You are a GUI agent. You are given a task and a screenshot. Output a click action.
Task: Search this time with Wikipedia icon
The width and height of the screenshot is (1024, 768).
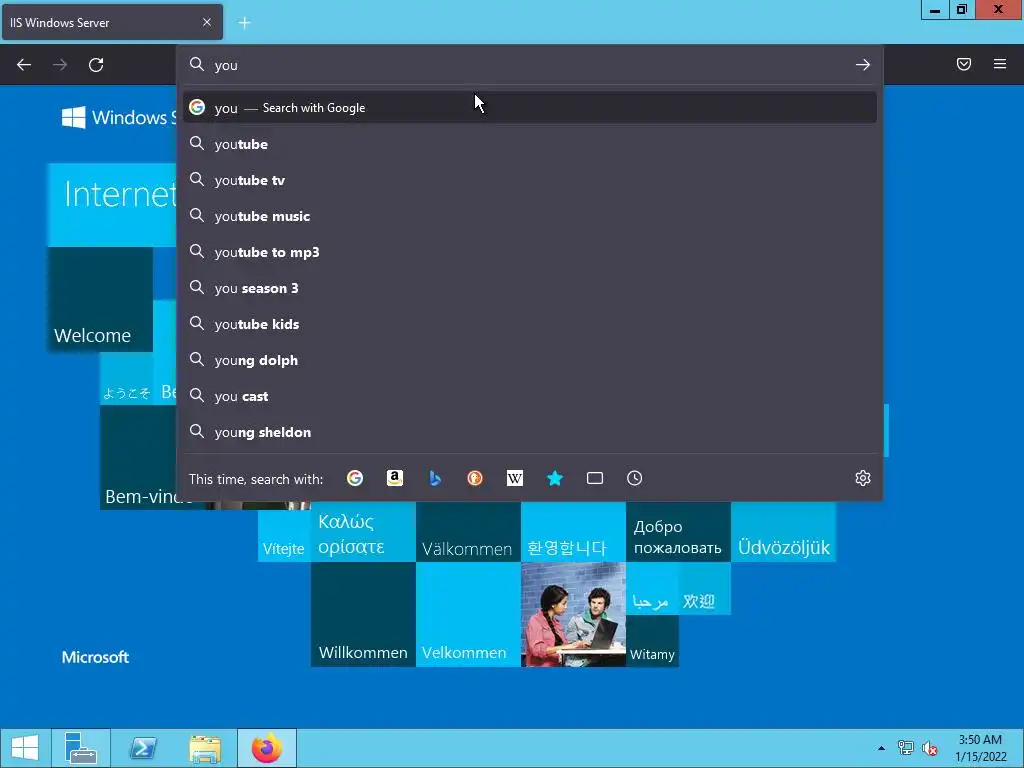pyautogui.click(x=515, y=479)
